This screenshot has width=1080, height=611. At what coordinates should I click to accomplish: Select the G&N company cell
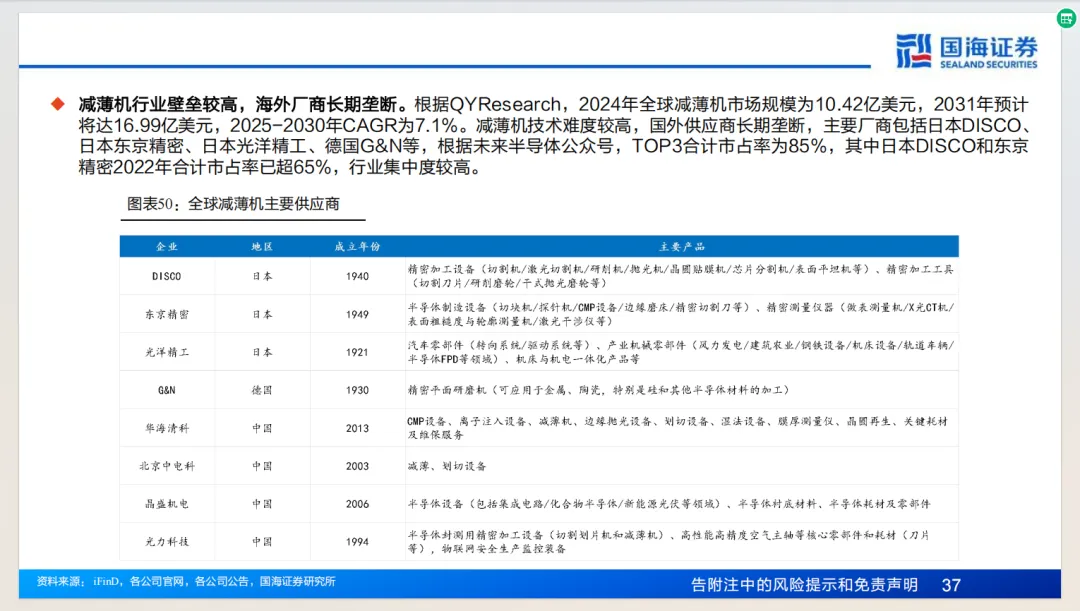tap(167, 390)
